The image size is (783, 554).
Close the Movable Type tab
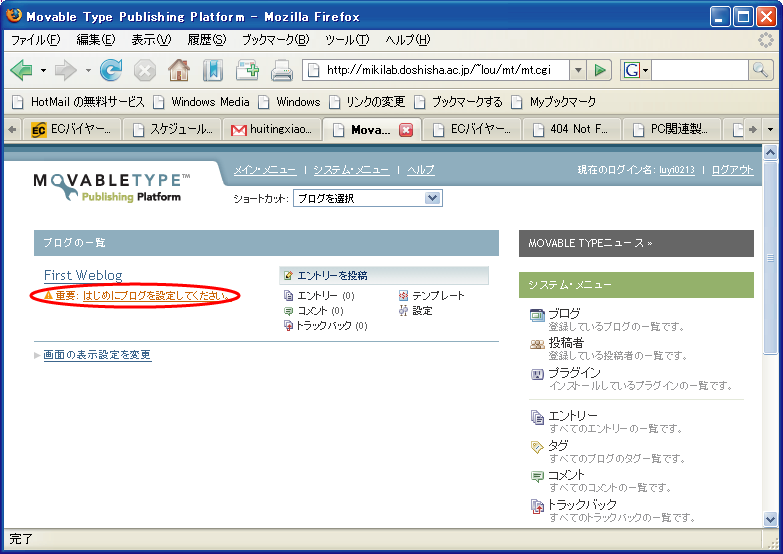(x=406, y=130)
